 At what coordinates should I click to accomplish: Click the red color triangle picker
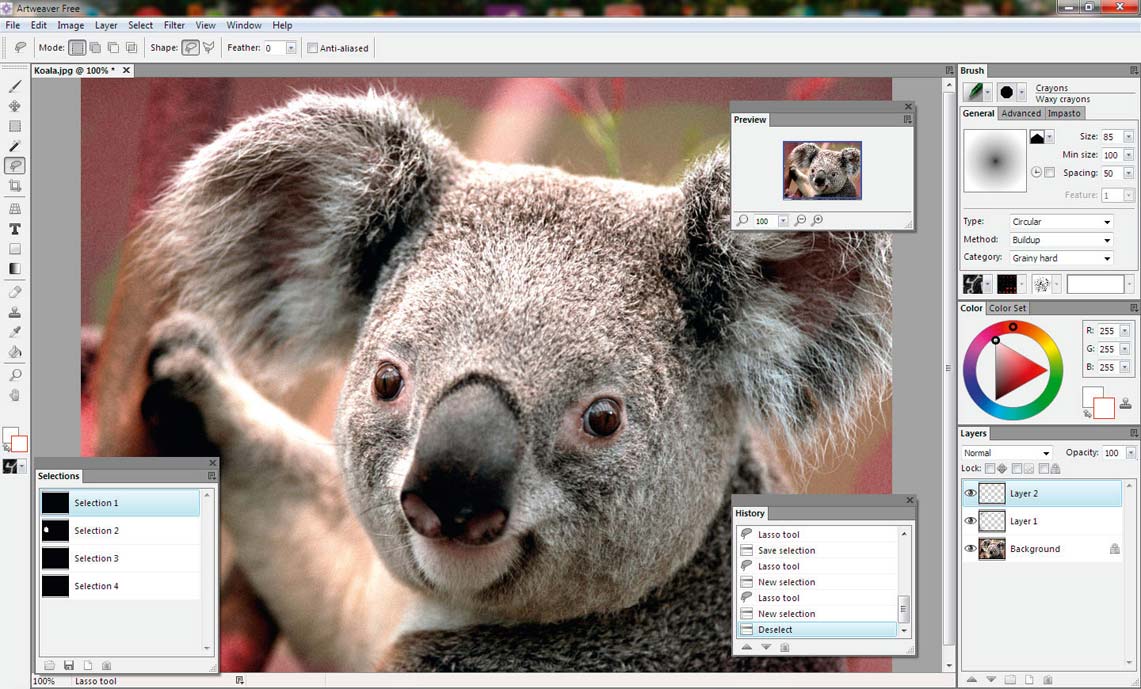click(x=1020, y=371)
